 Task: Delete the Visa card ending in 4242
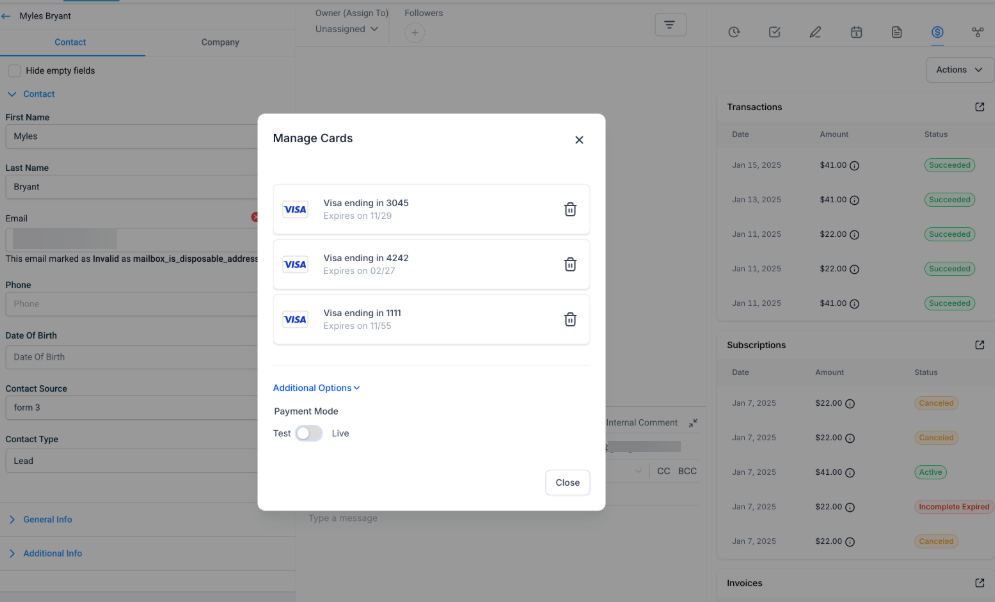tap(570, 265)
